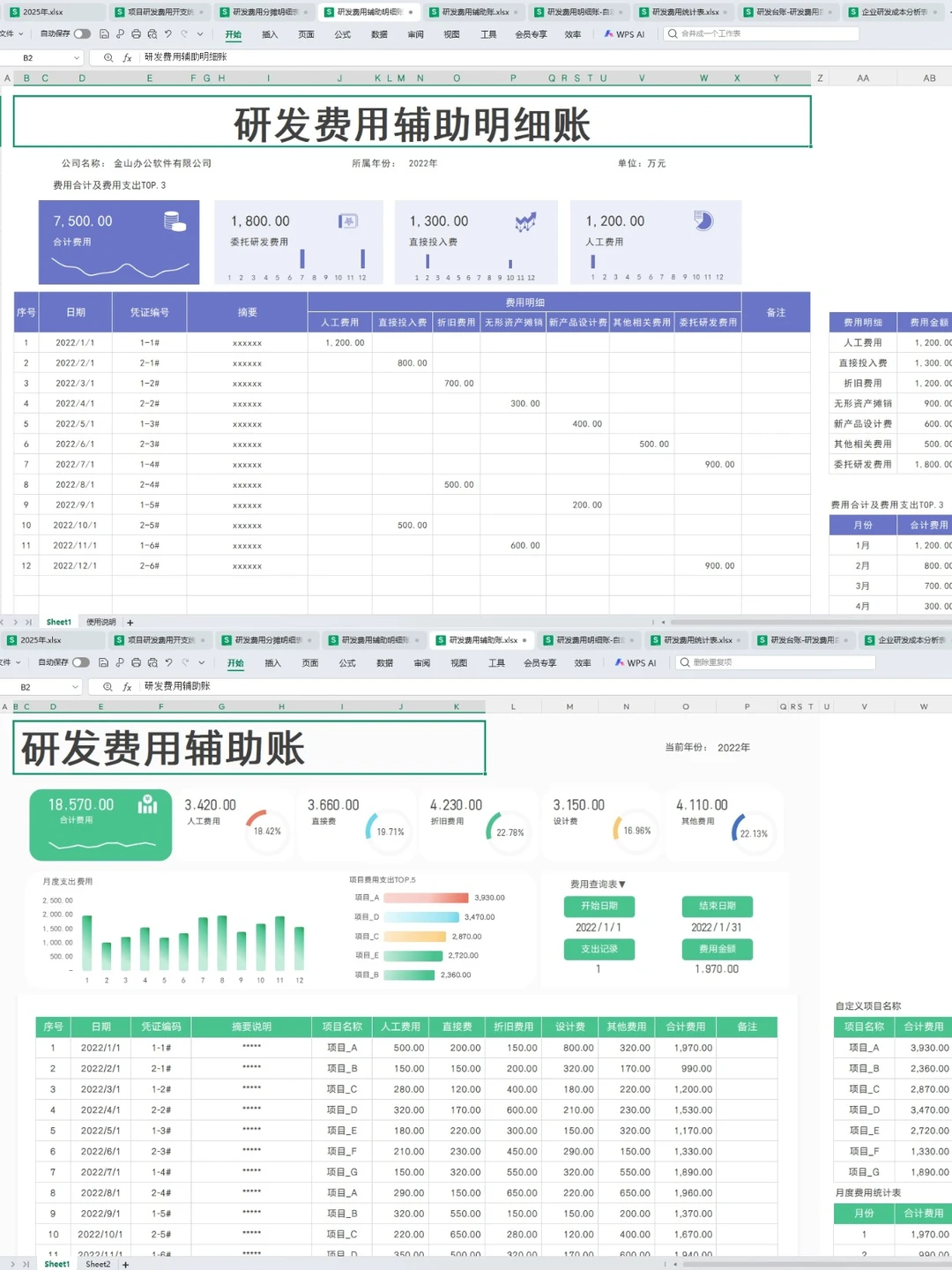Click the green 支出记录 button
952x1270 pixels.
(599, 949)
